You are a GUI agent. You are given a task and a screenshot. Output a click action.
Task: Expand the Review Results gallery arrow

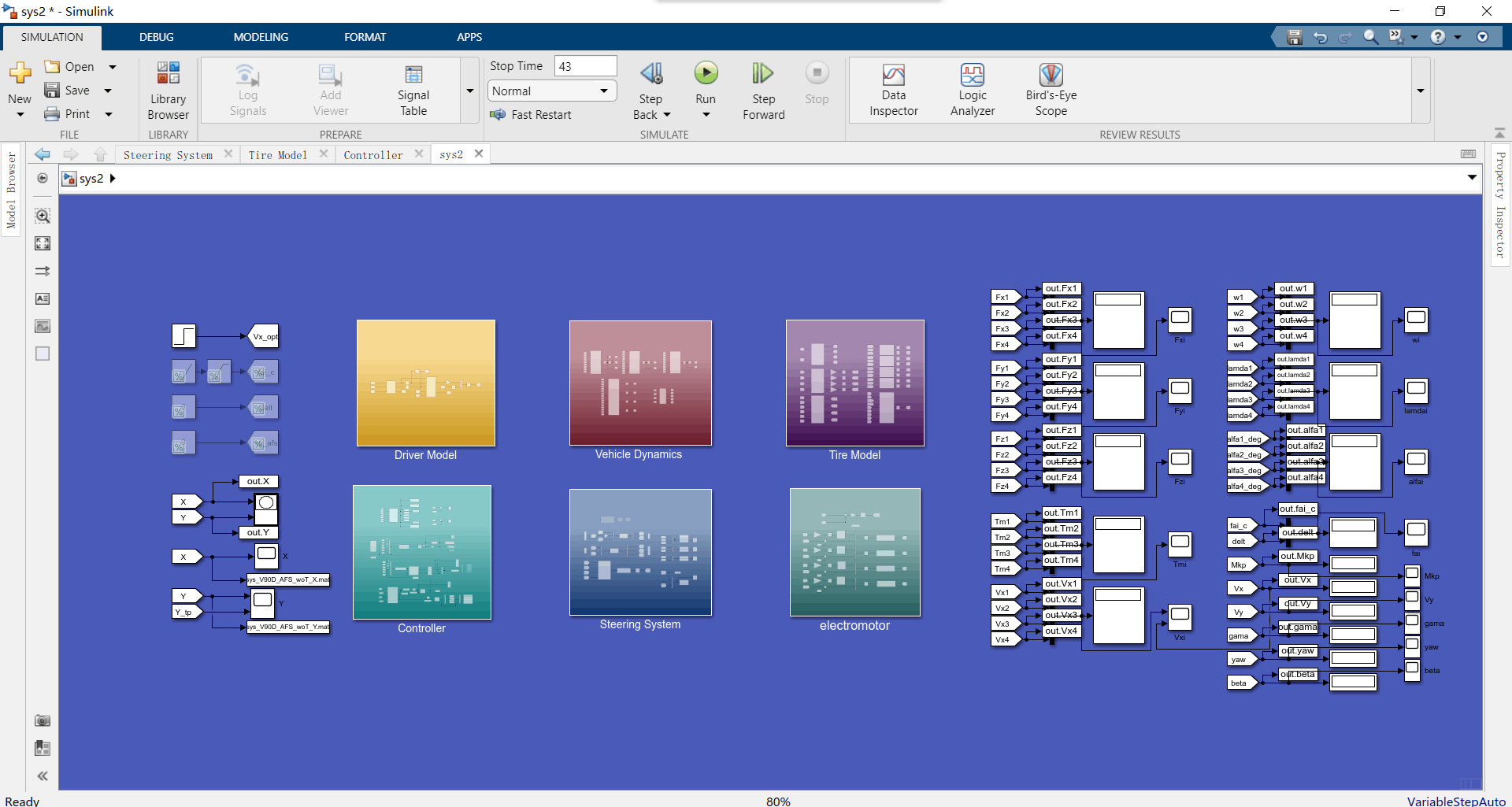[1421, 91]
